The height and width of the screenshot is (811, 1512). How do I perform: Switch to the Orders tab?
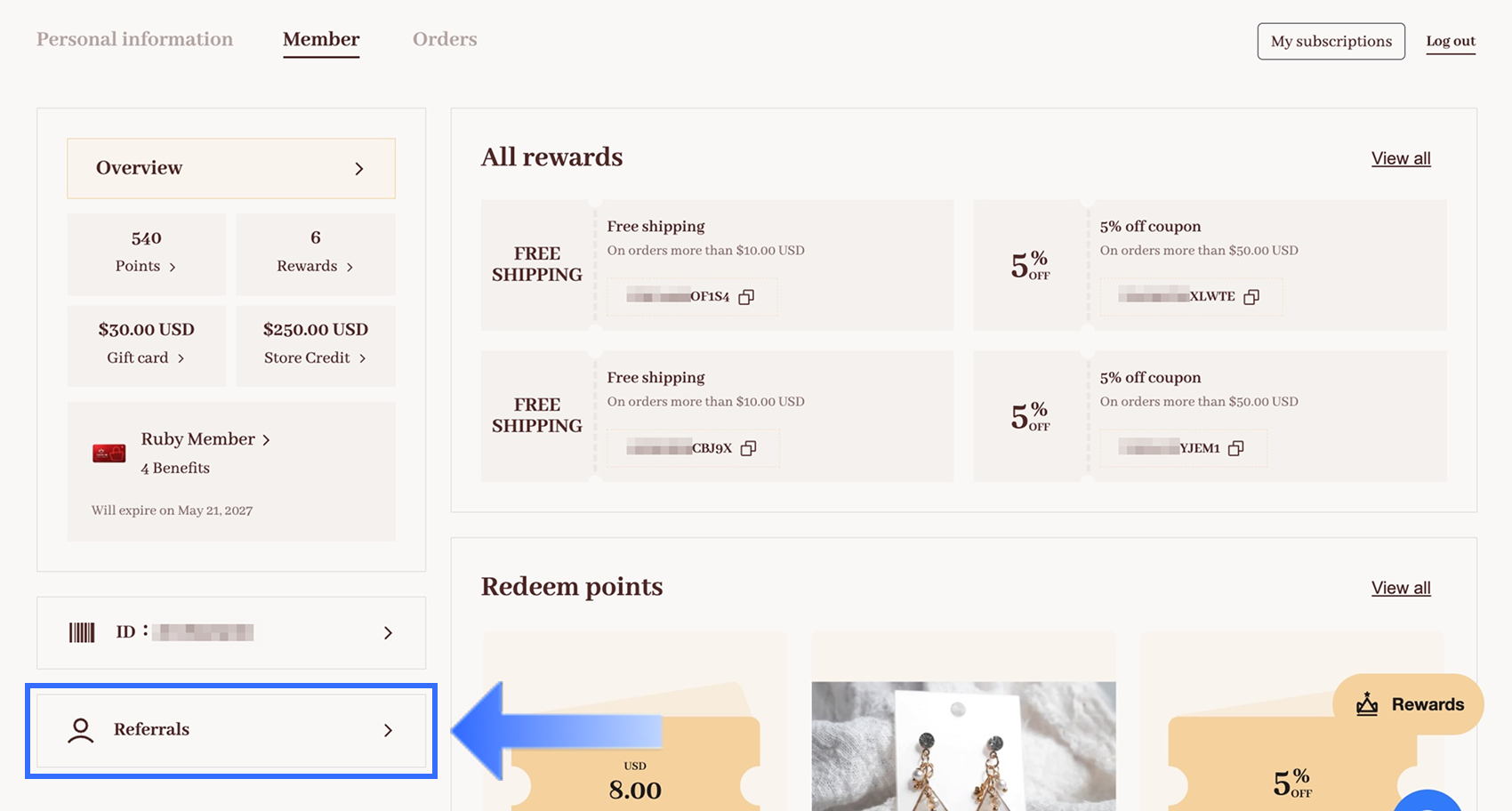(x=445, y=39)
